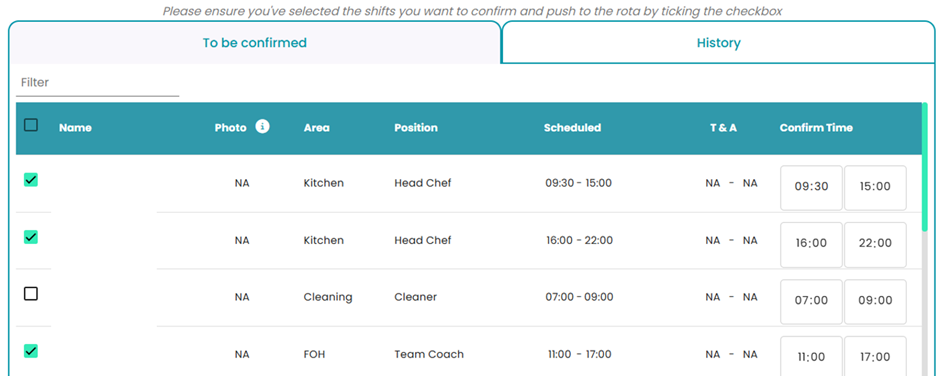Viewport: 940px width, 376px height.
Task: Switch to the History tab
Action: tap(718, 43)
